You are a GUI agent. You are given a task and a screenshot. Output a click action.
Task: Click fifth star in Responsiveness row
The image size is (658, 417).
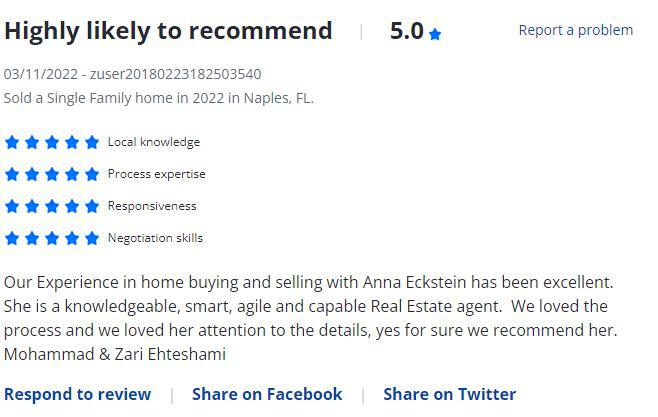coord(92,206)
